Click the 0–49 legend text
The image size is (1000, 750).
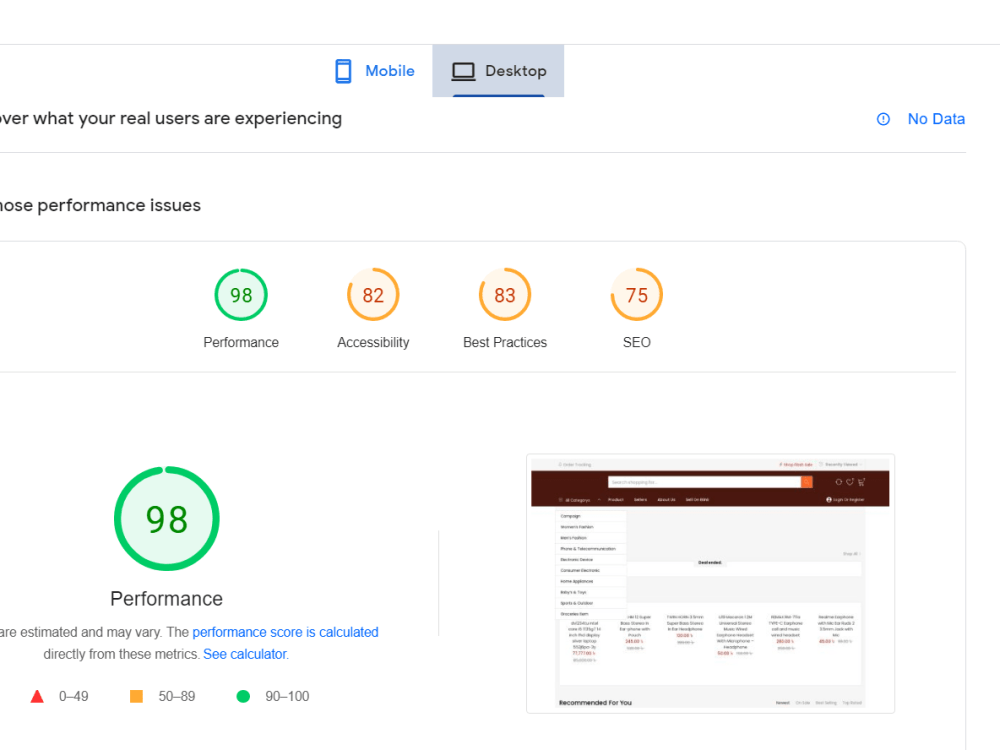coord(74,696)
